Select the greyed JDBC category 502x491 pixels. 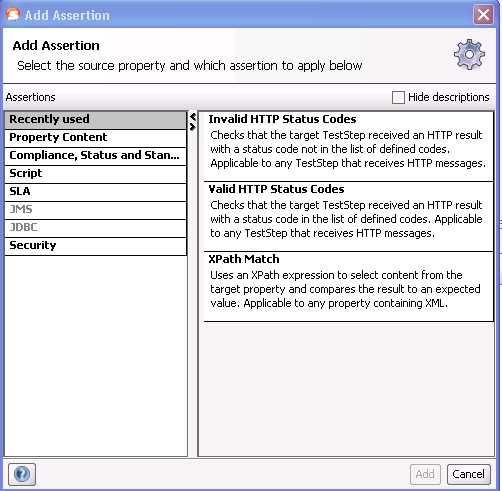96,228
